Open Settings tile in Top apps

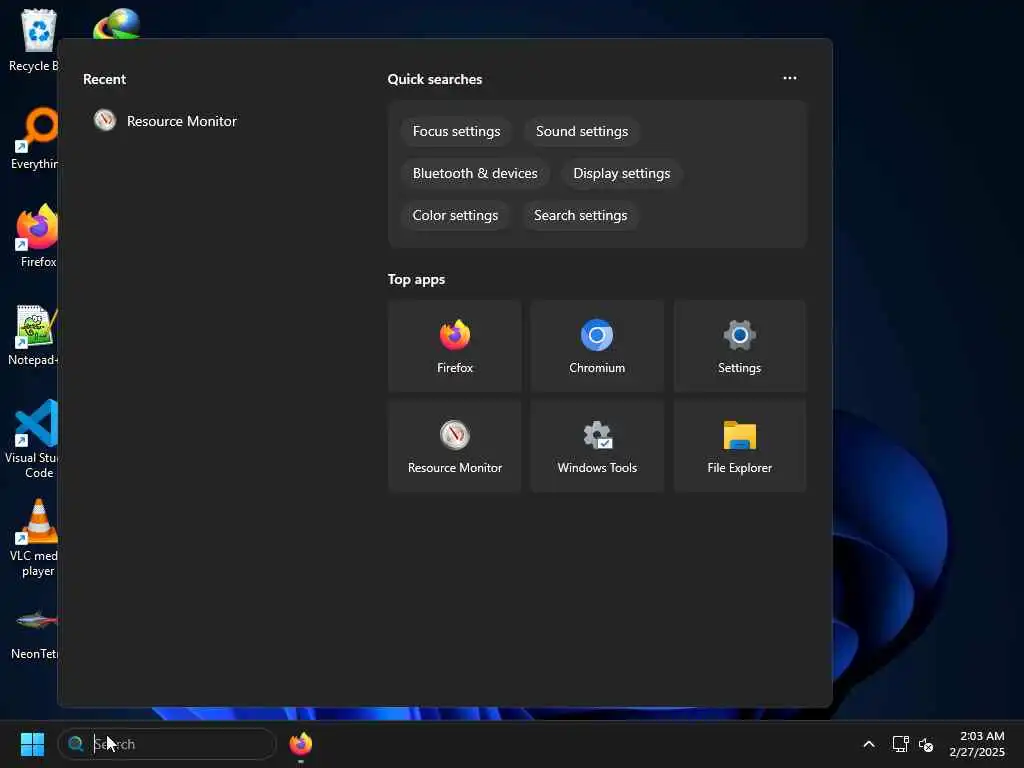[739, 346]
